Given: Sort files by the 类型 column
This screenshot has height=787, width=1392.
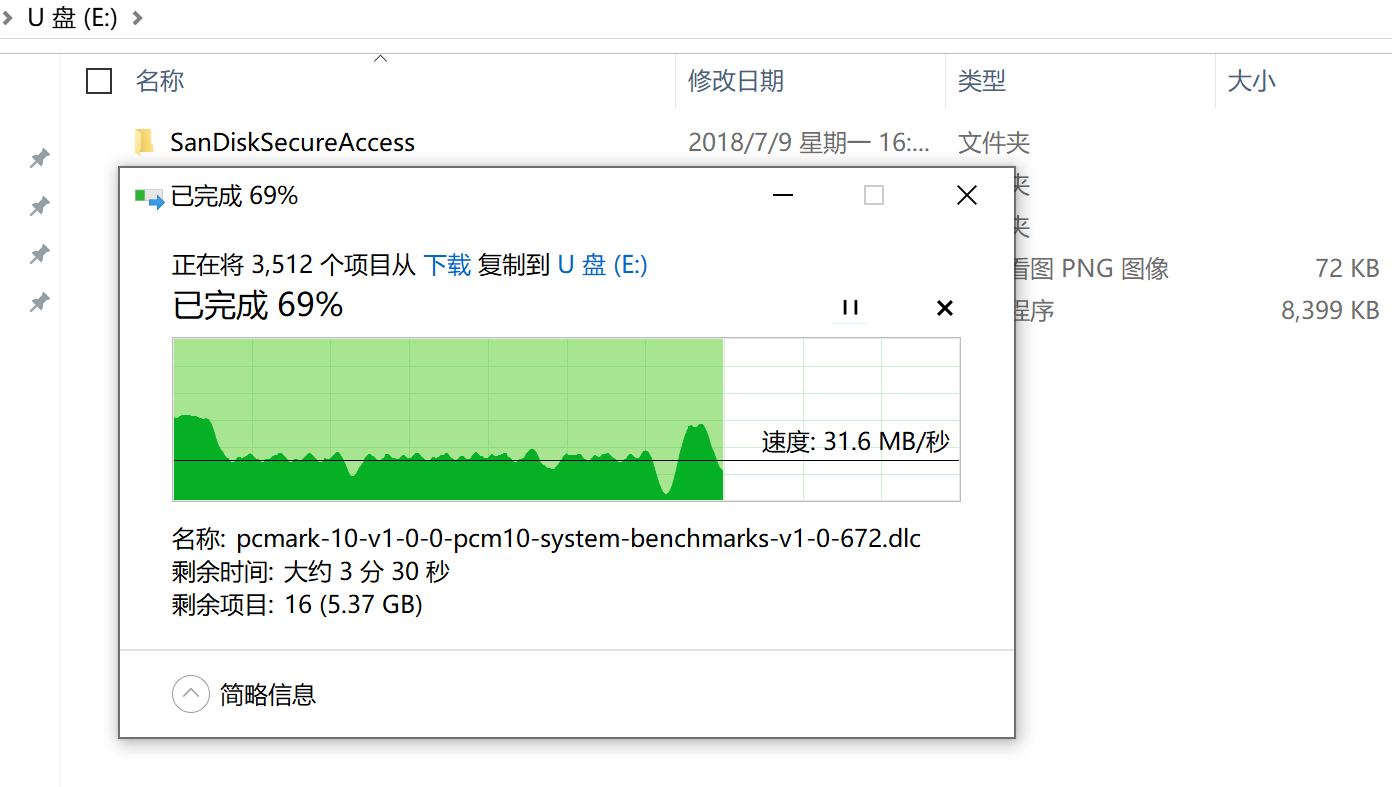Looking at the screenshot, I should click(982, 81).
